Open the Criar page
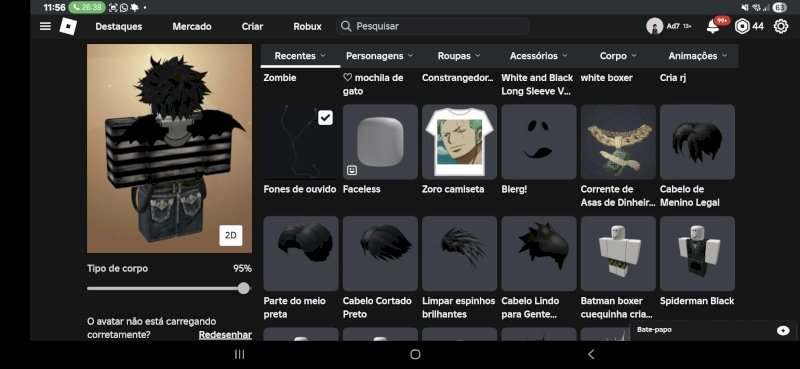 click(x=253, y=27)
